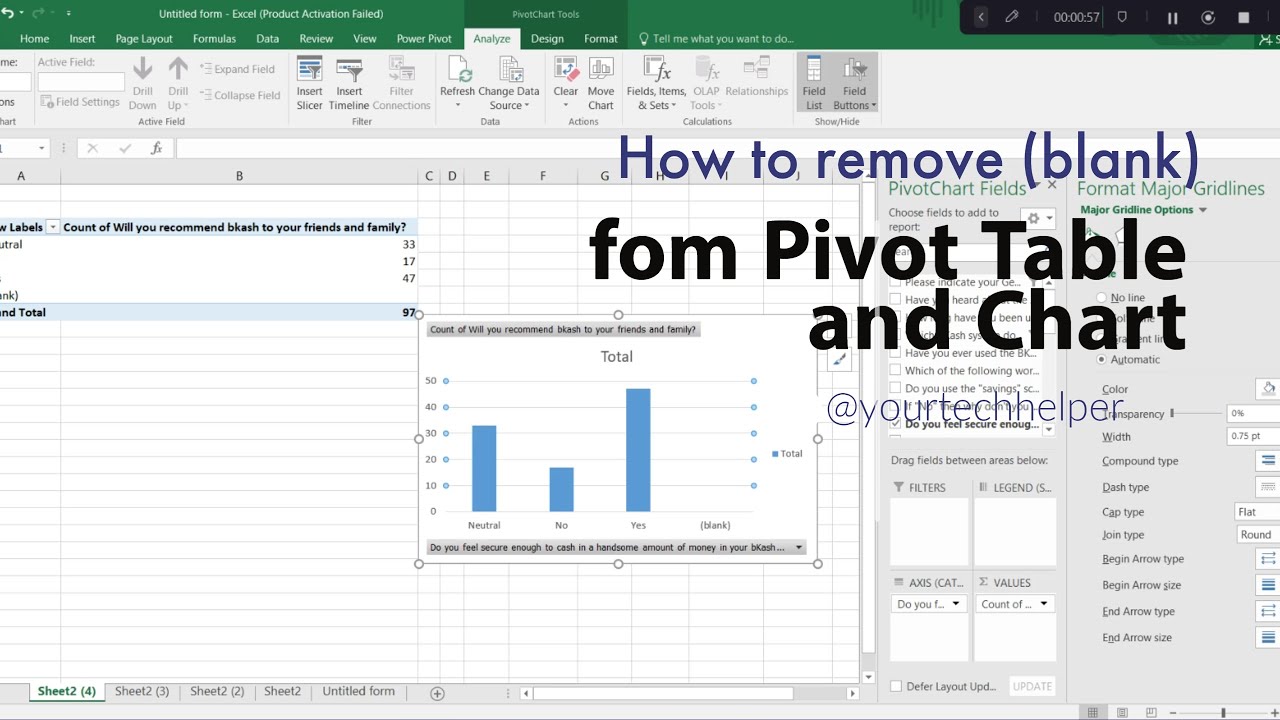Stop the screen recording
This screenshot has width=1280, height=720.
[x=1244, y=18]
